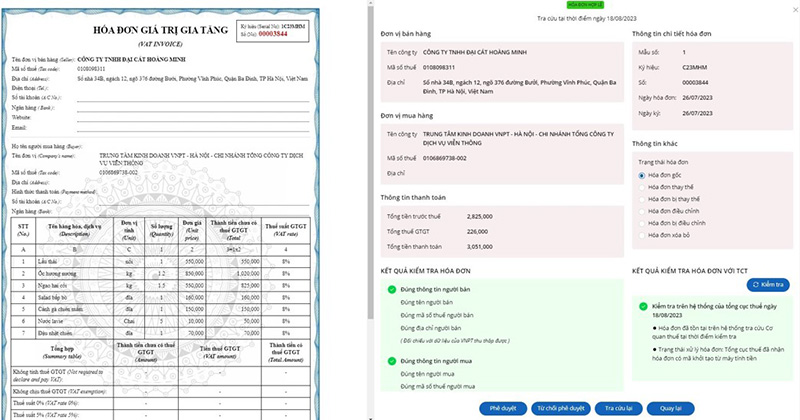Image resolution: width=800 pixels, height=420 pixels.
Task: Click the Kiểm tra refresh button
Action: tap(768, 284)
